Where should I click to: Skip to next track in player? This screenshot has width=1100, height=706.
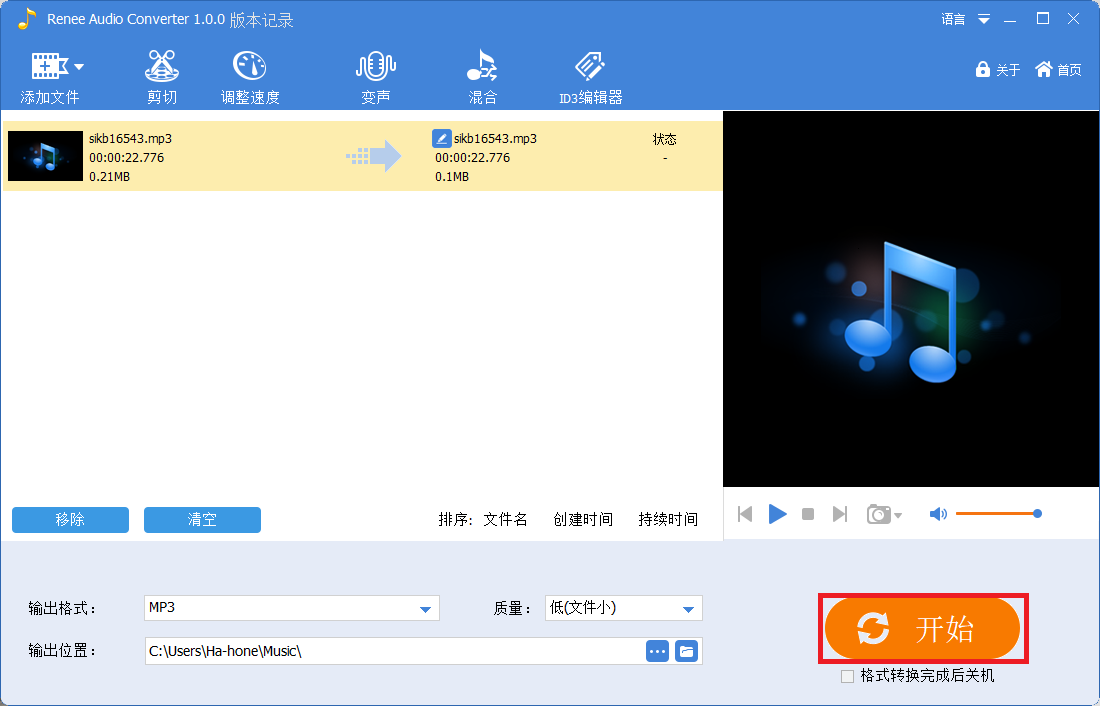(x=840, y=514)
